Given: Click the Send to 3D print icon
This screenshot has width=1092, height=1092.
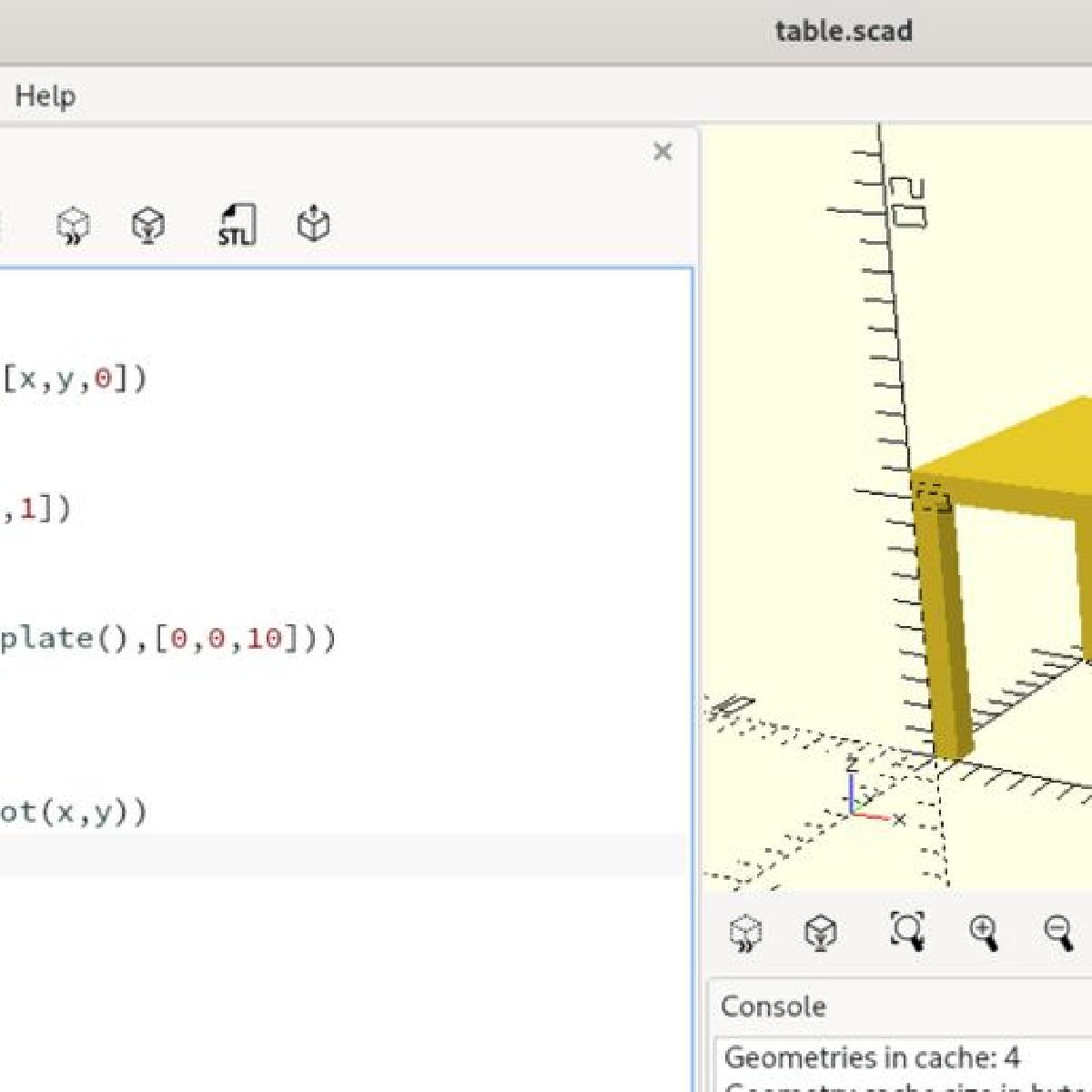Looking at the screenshot, I should (313, 225).
